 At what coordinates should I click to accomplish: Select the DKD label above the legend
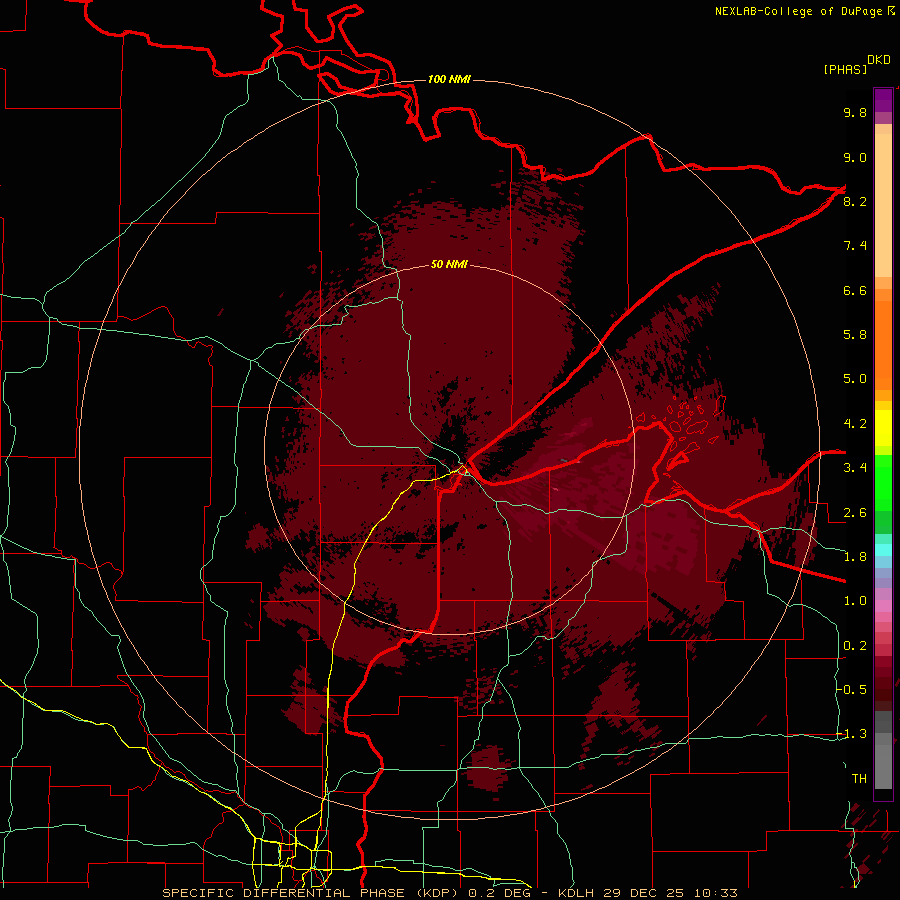click(879, 60)
